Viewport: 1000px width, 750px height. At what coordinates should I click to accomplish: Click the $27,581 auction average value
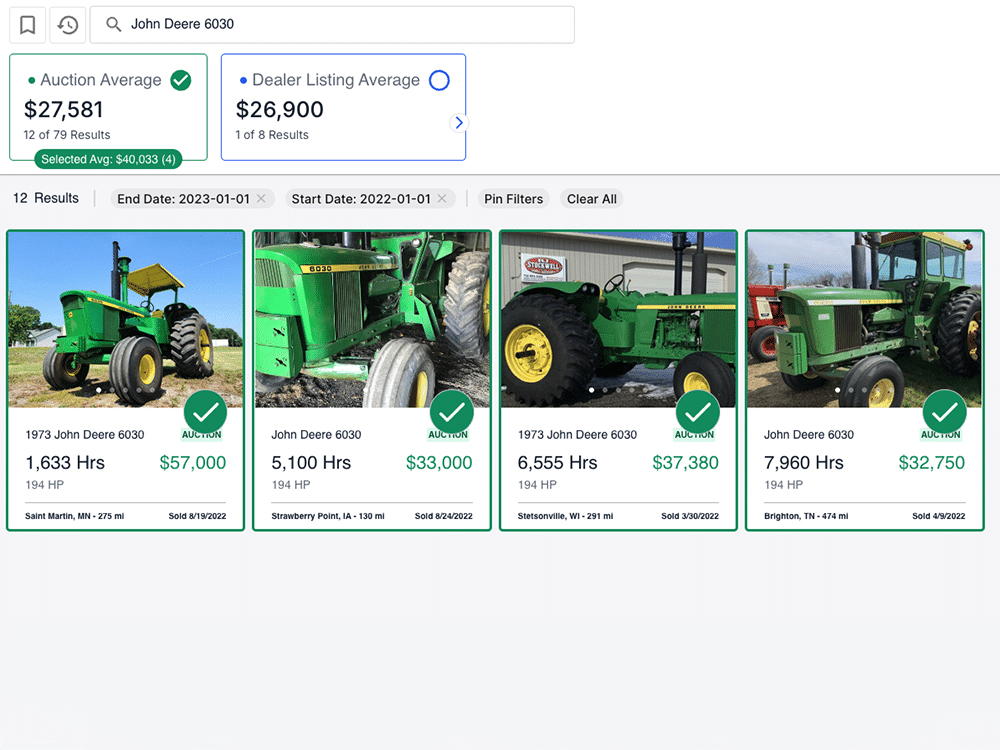(64, 110)
